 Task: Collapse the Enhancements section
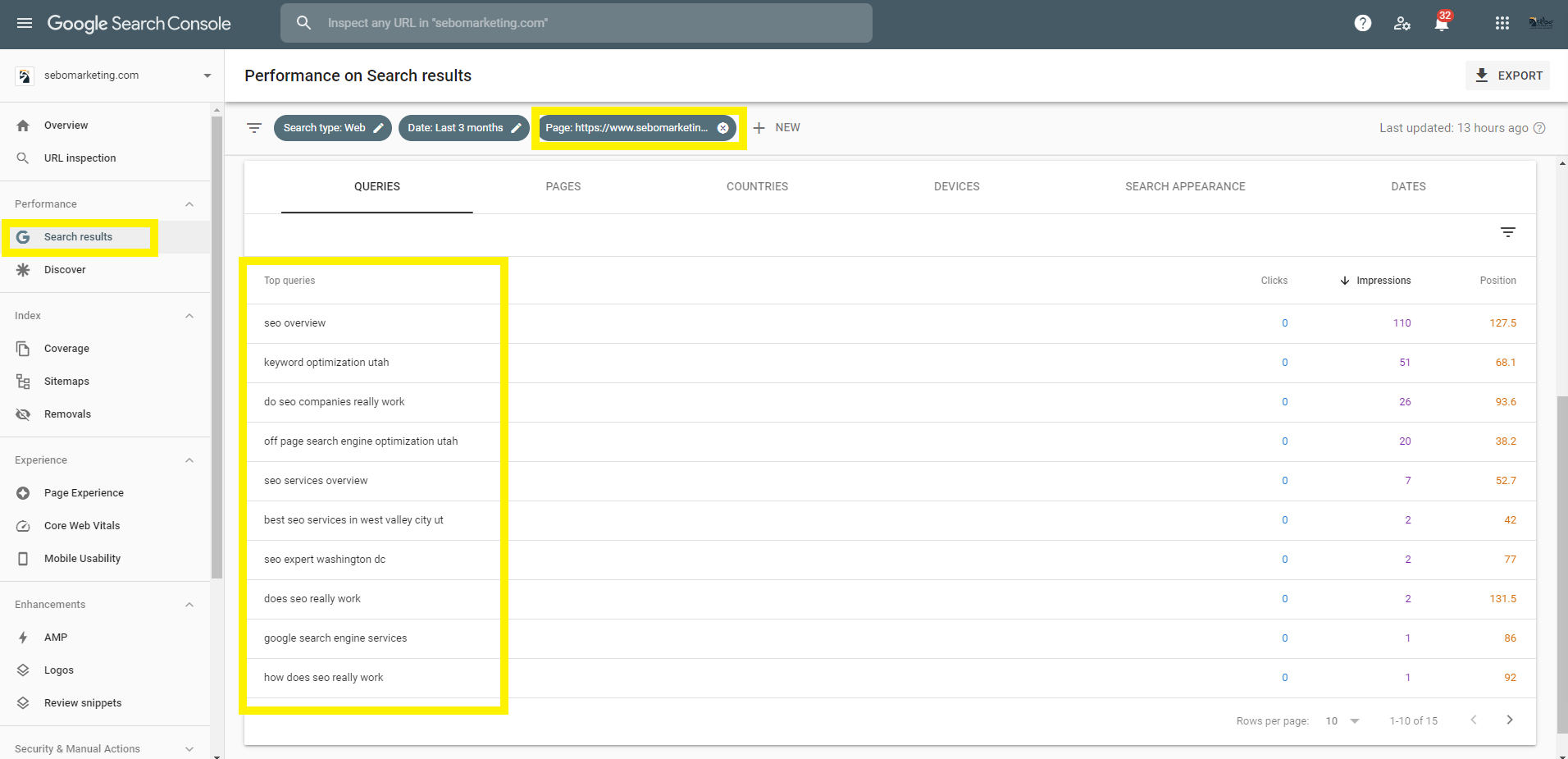tap(189, 605)
